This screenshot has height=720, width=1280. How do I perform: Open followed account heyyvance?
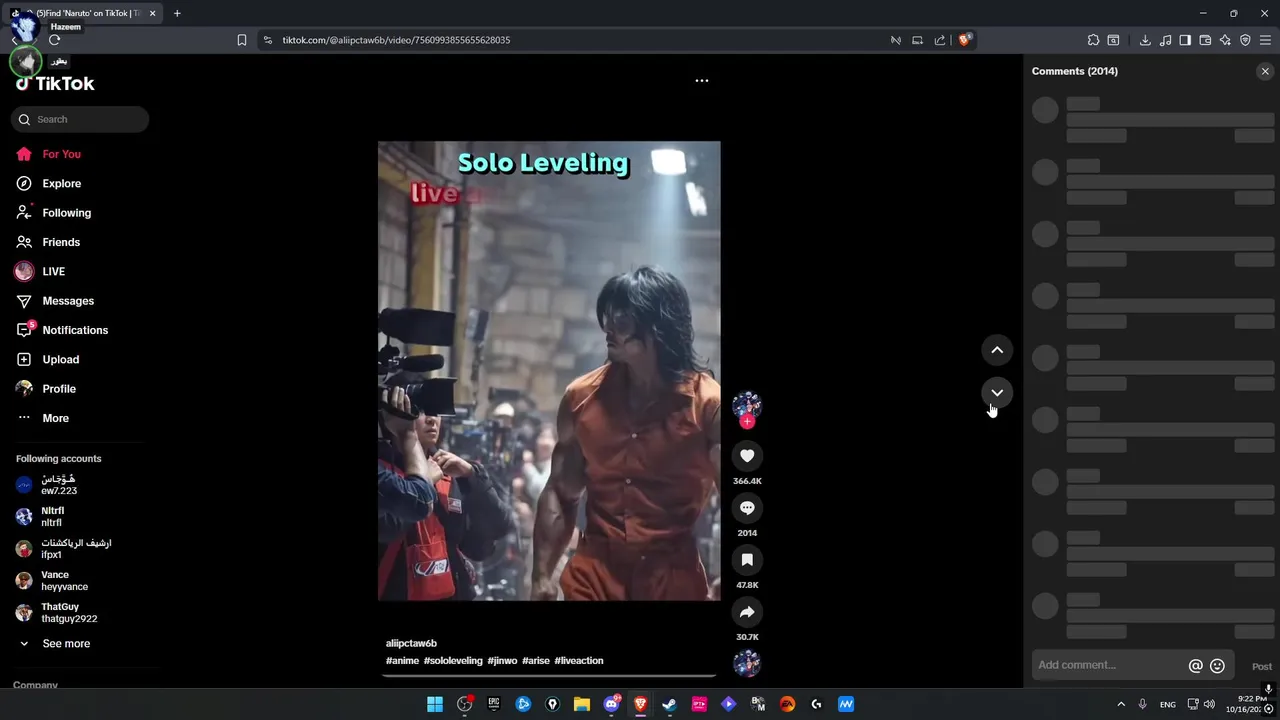(x=64, y=581)
